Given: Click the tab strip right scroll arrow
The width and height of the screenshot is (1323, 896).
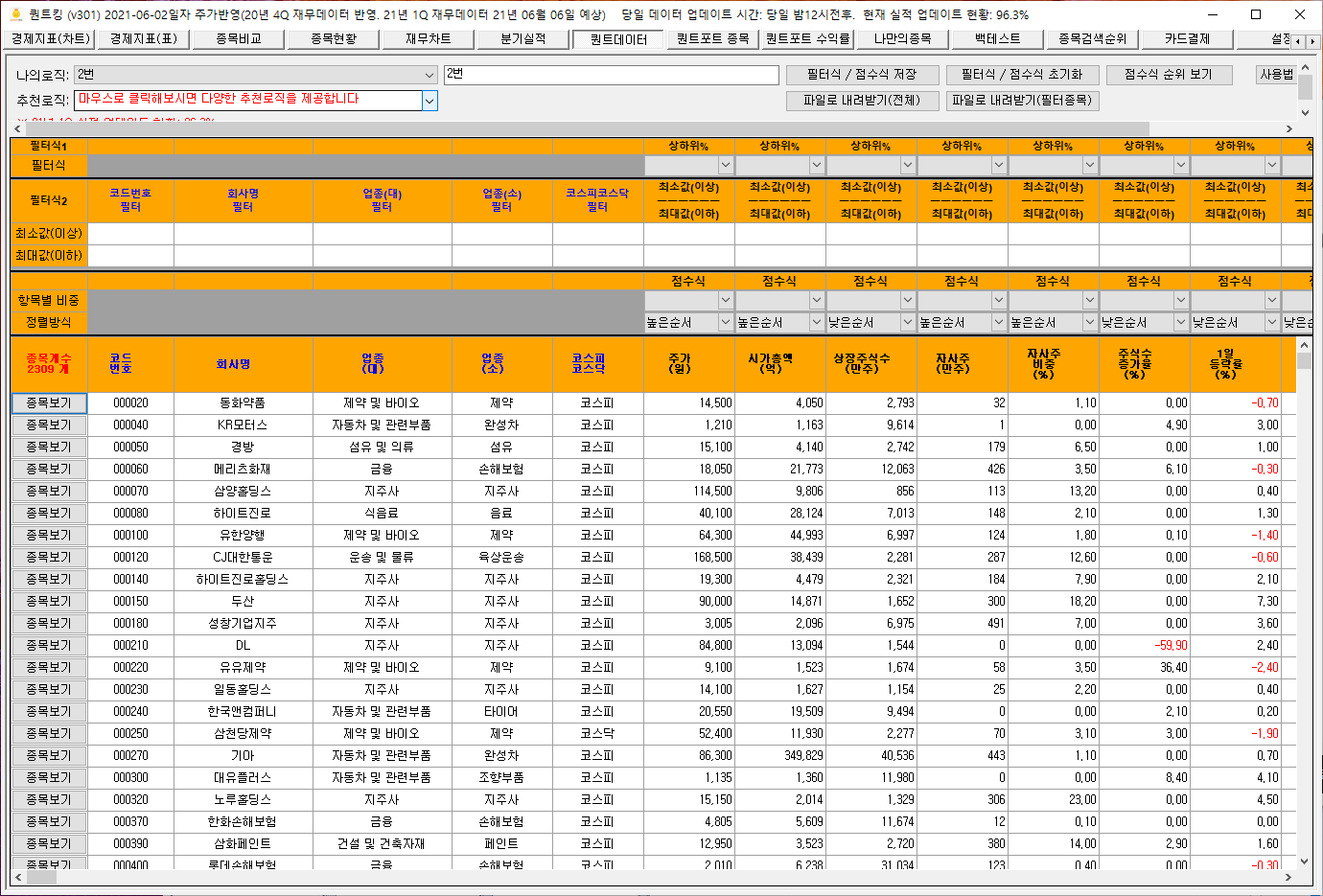Looking at the screenshot, I should point(1312,41).
